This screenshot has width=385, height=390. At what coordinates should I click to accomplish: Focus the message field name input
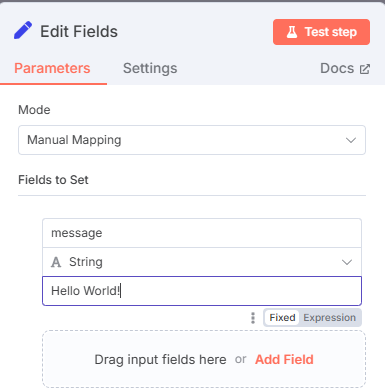point(202,233)
